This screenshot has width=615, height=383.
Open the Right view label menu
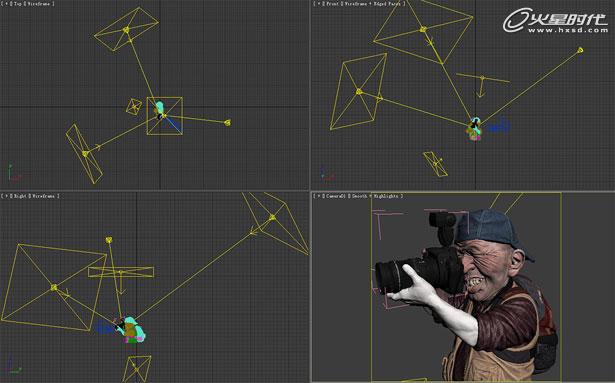[x=19, y=195]
